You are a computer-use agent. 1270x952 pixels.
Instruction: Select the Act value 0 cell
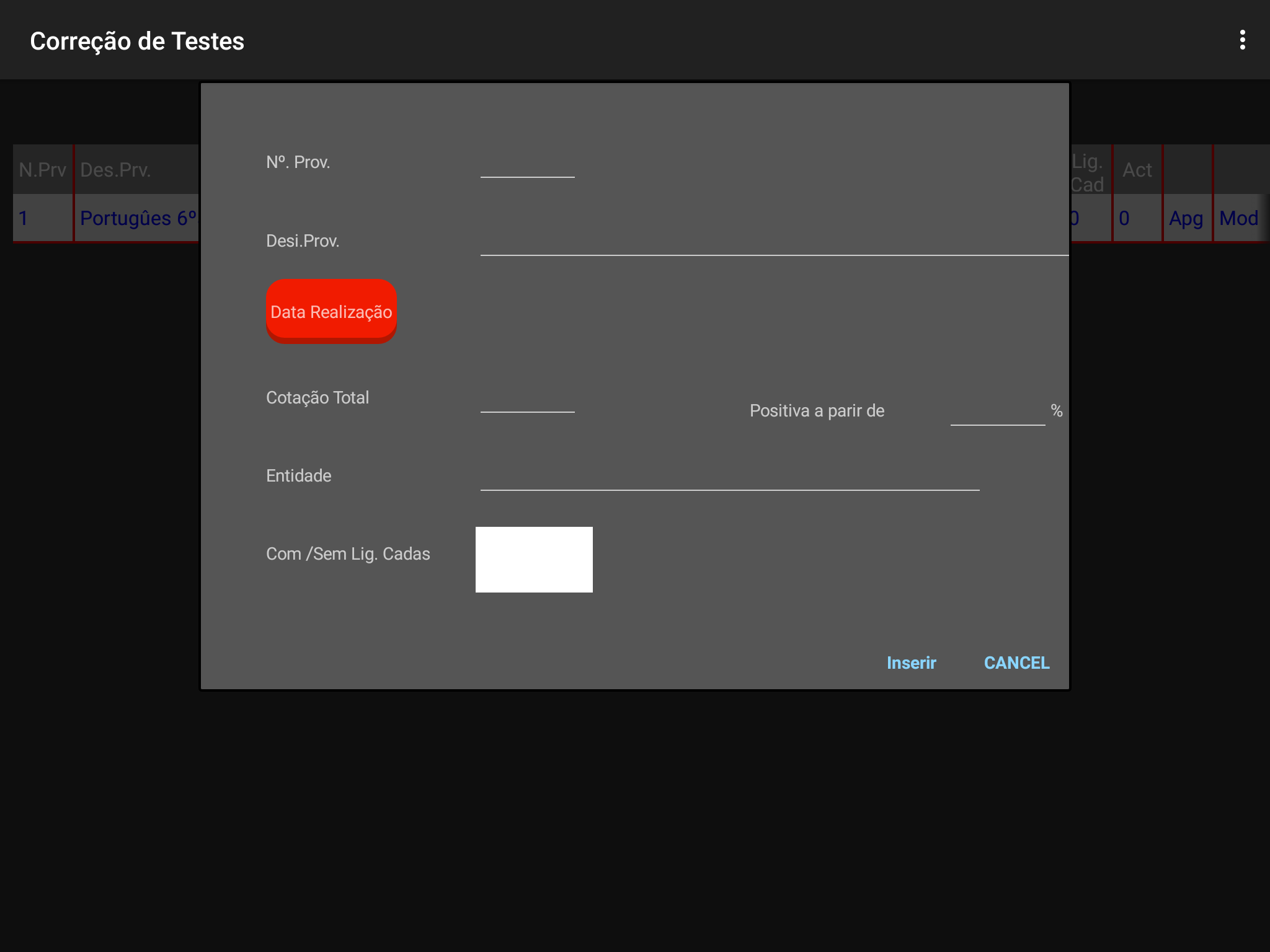(1124, 218)
